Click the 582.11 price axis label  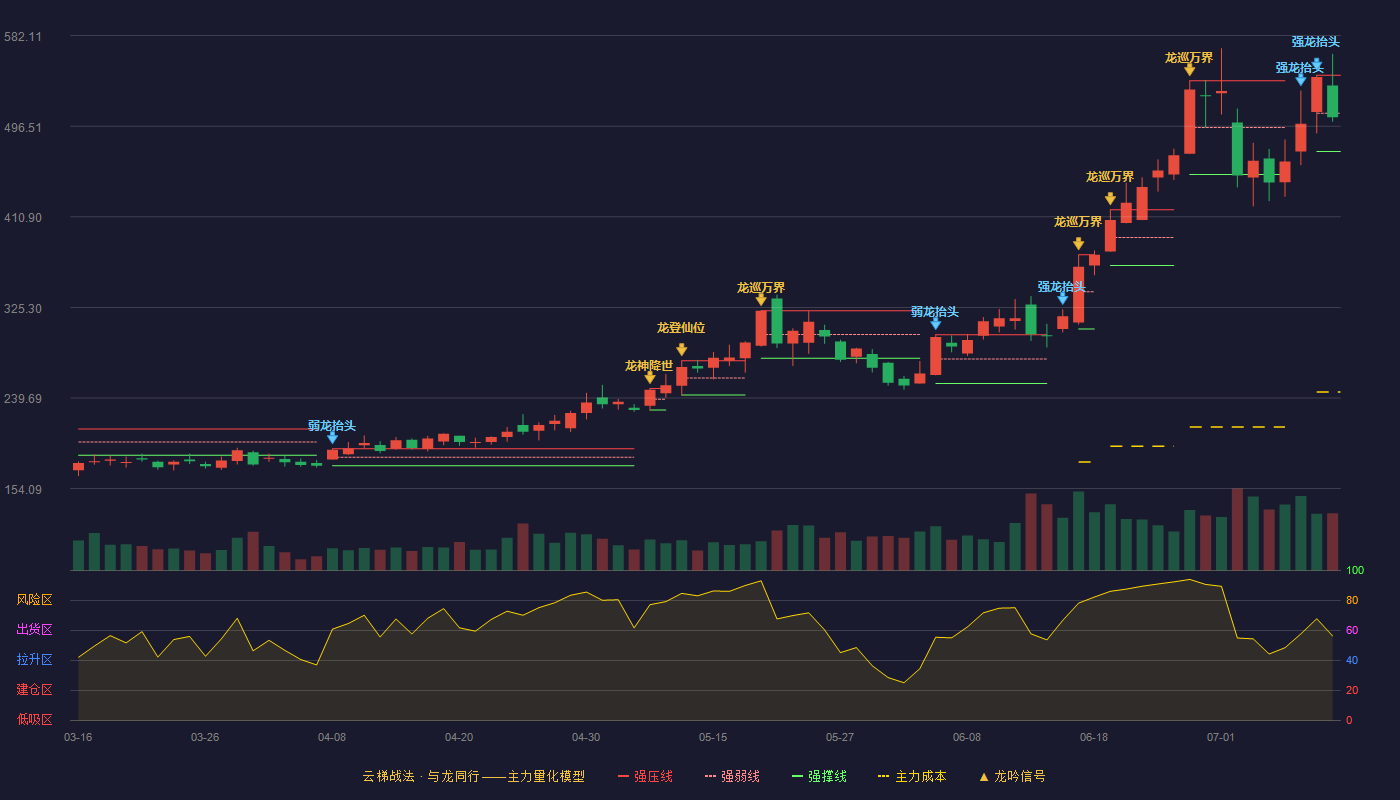tap(23, 36)
